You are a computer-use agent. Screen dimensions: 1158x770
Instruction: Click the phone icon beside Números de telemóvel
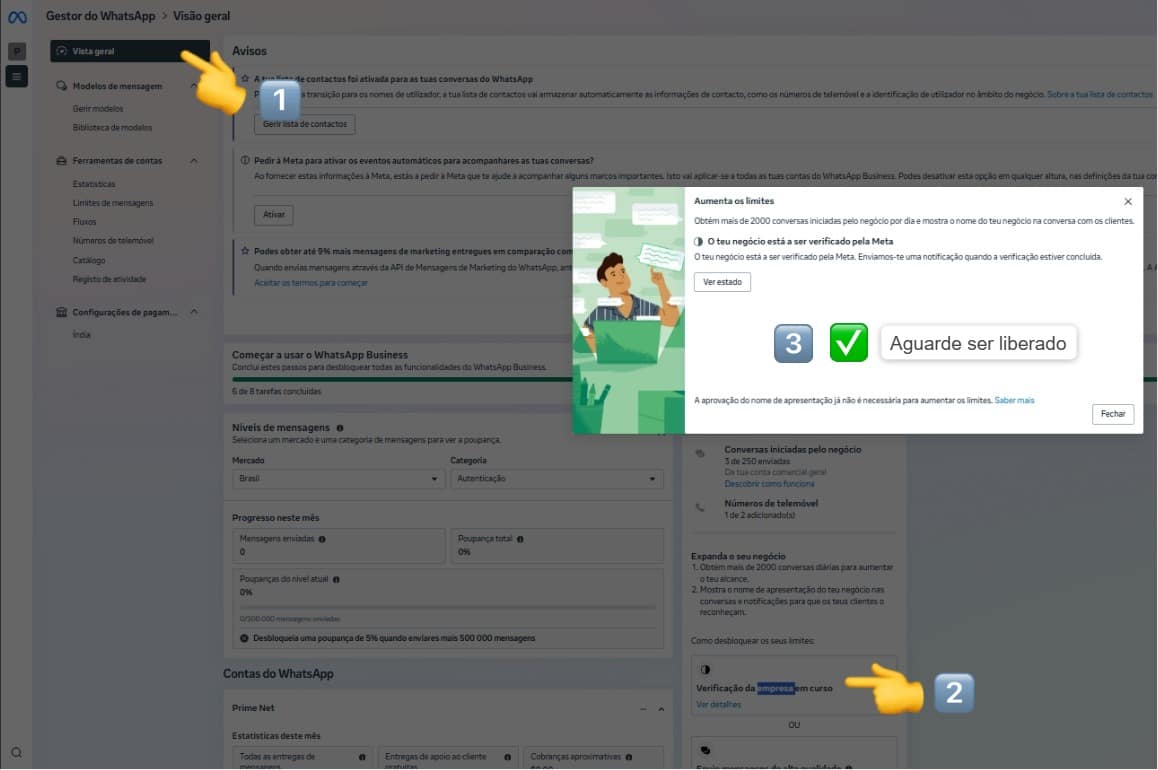pyautogui.click(x=700, y=507)
